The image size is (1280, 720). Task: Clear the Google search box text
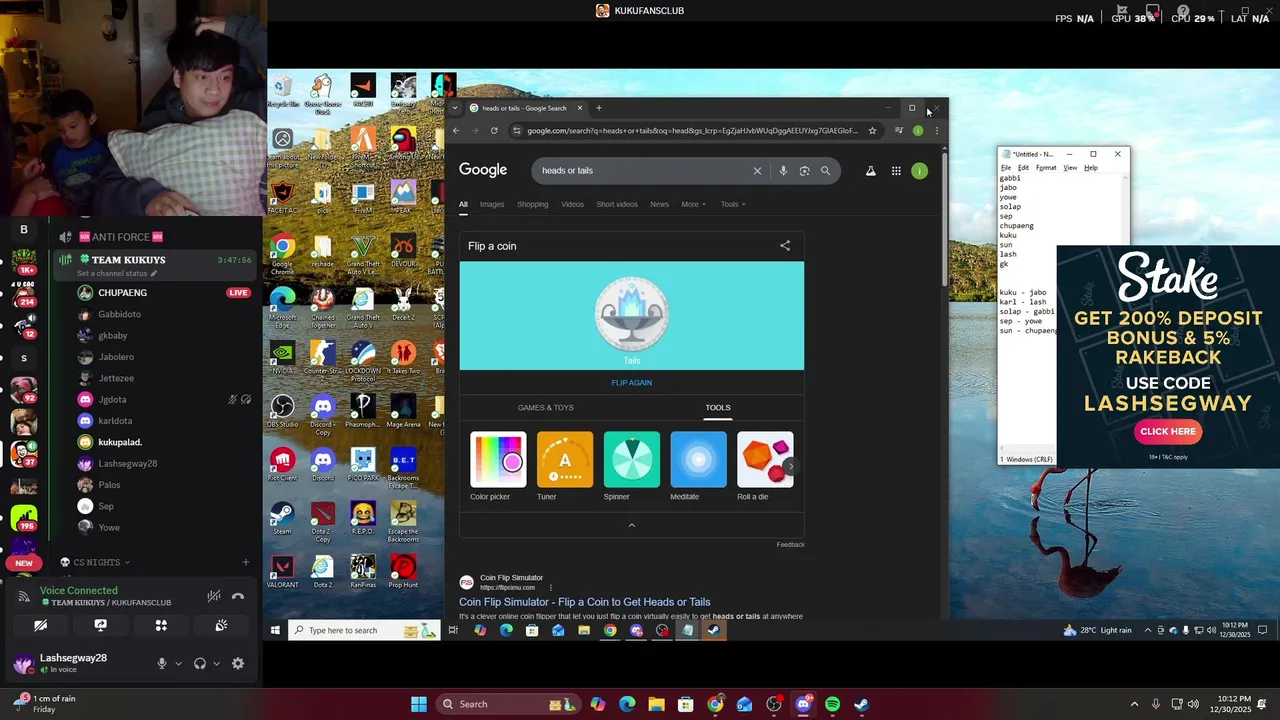(x=757, y=171)
